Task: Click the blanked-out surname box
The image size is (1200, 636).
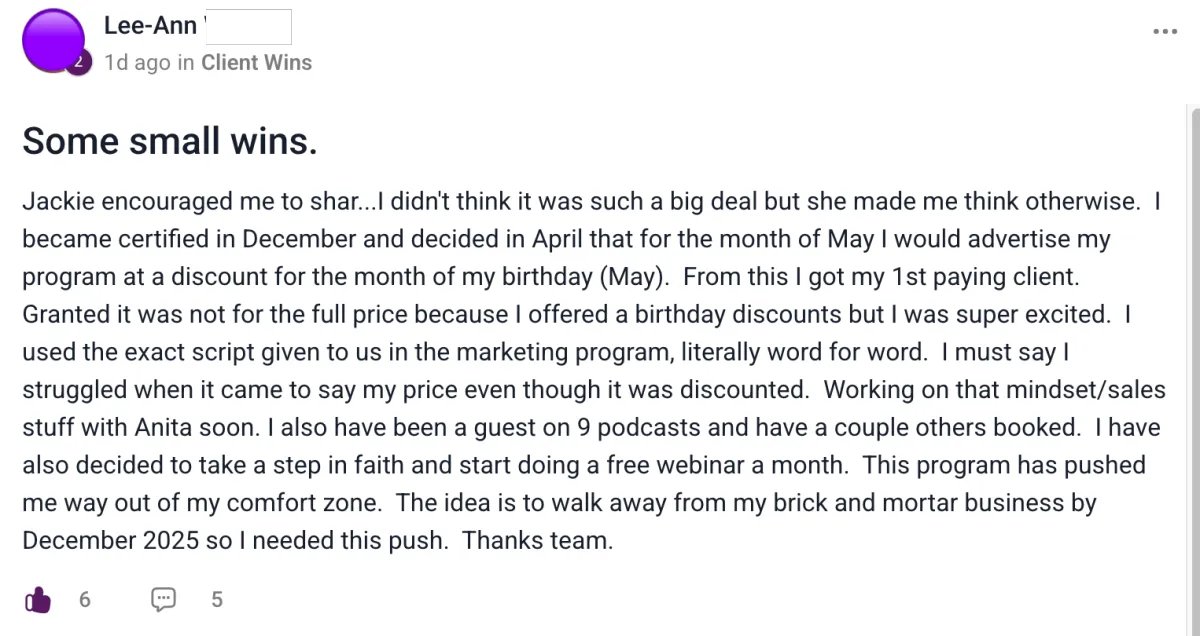Action: [247, 27]
